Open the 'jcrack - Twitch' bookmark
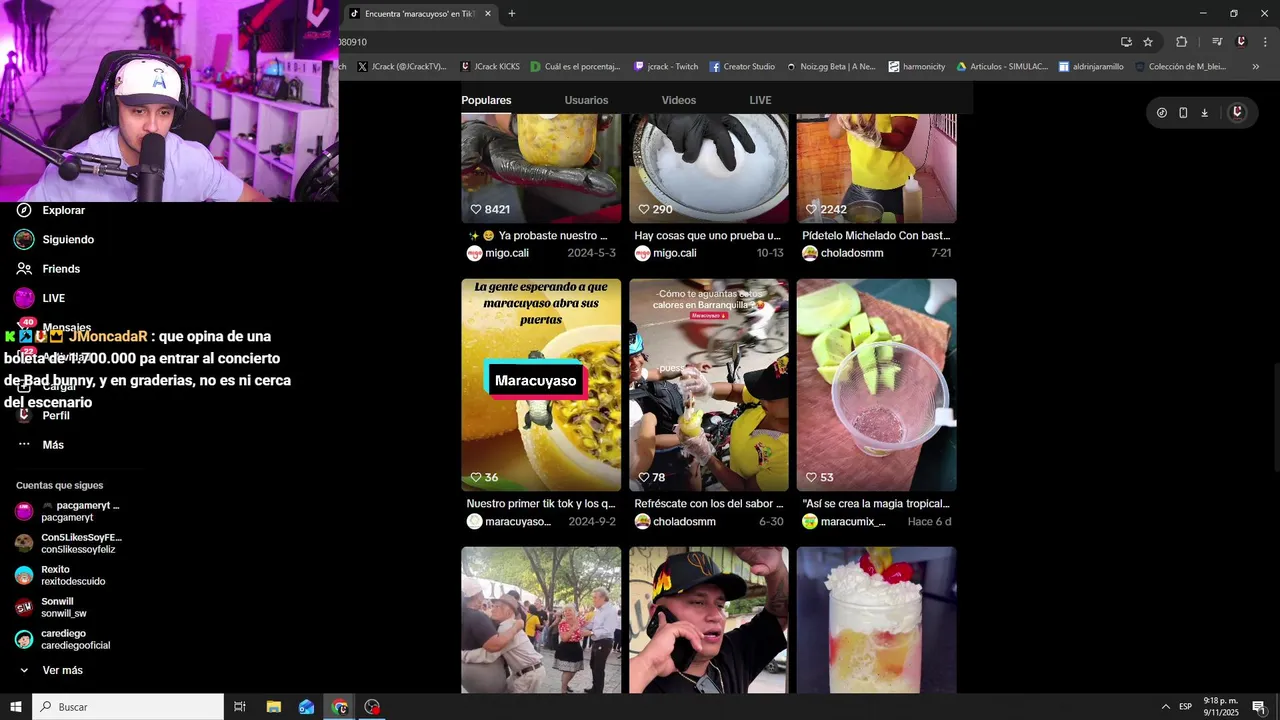 [666, 67]
